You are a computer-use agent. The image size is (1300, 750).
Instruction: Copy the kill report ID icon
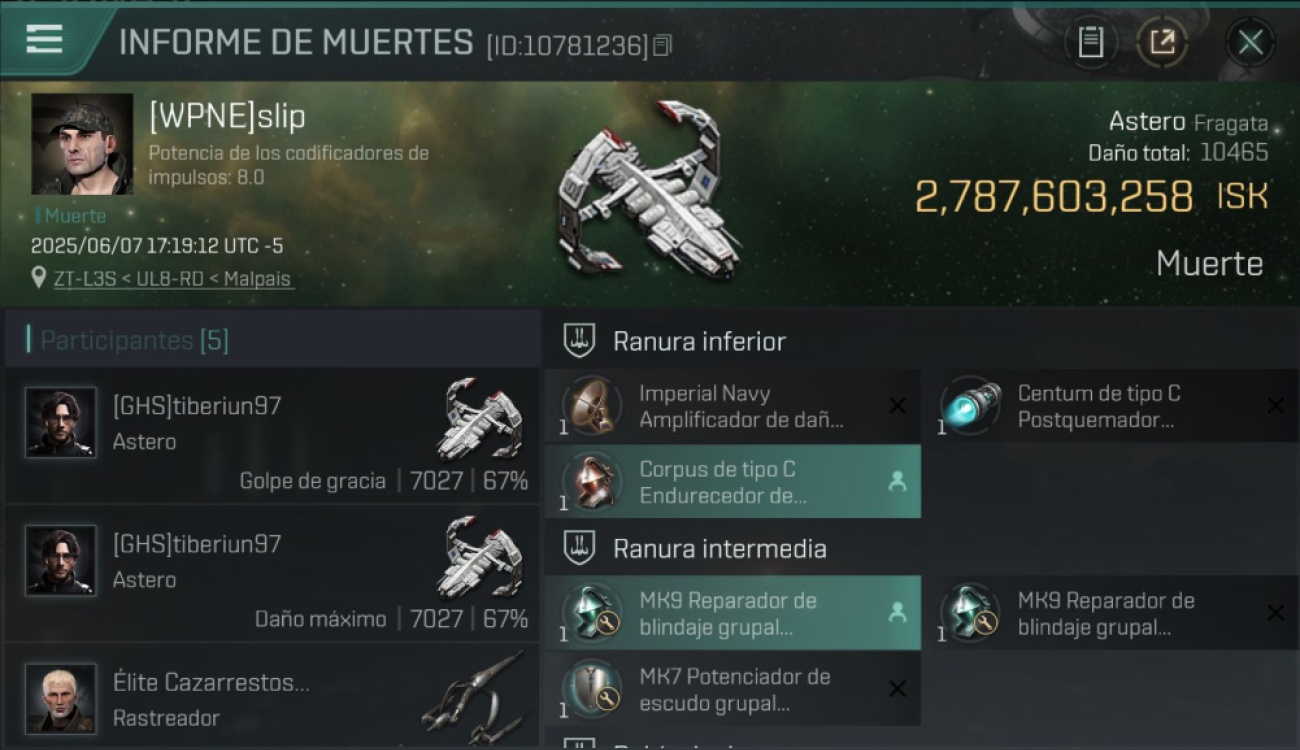pyautogui.click(x=662, y=45)
